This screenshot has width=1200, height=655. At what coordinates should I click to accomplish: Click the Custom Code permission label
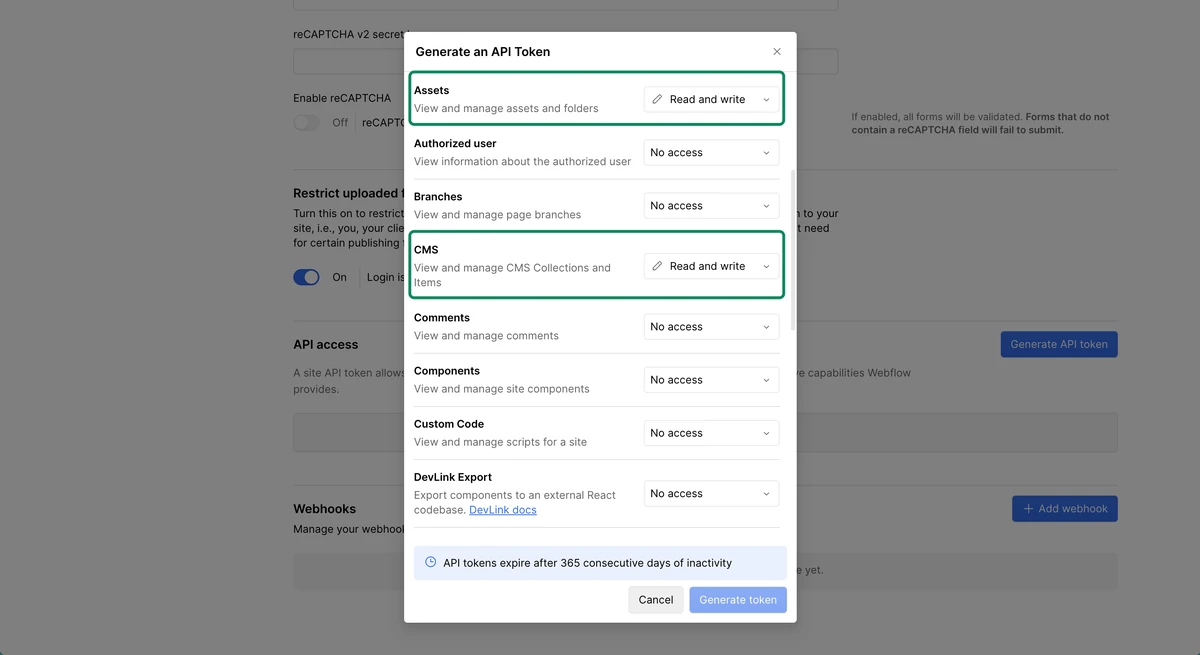449,423
